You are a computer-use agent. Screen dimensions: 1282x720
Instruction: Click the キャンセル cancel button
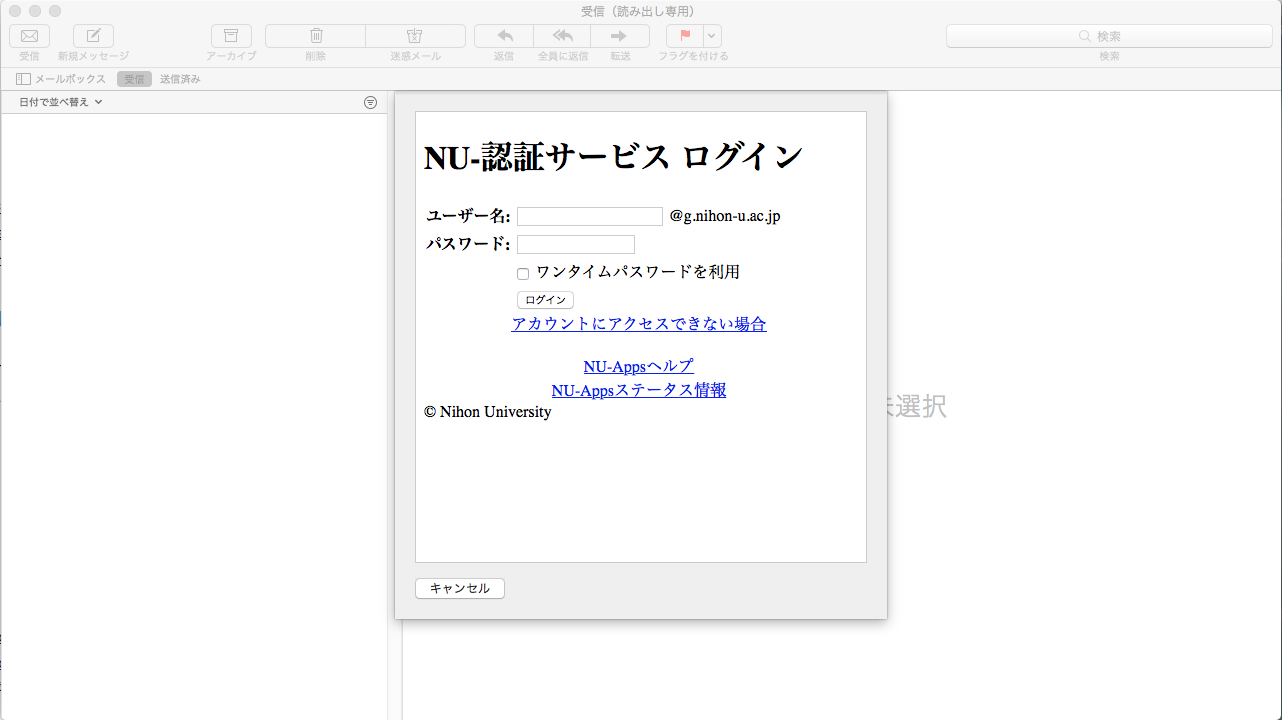pyautogui.click(x=460, y=589)
